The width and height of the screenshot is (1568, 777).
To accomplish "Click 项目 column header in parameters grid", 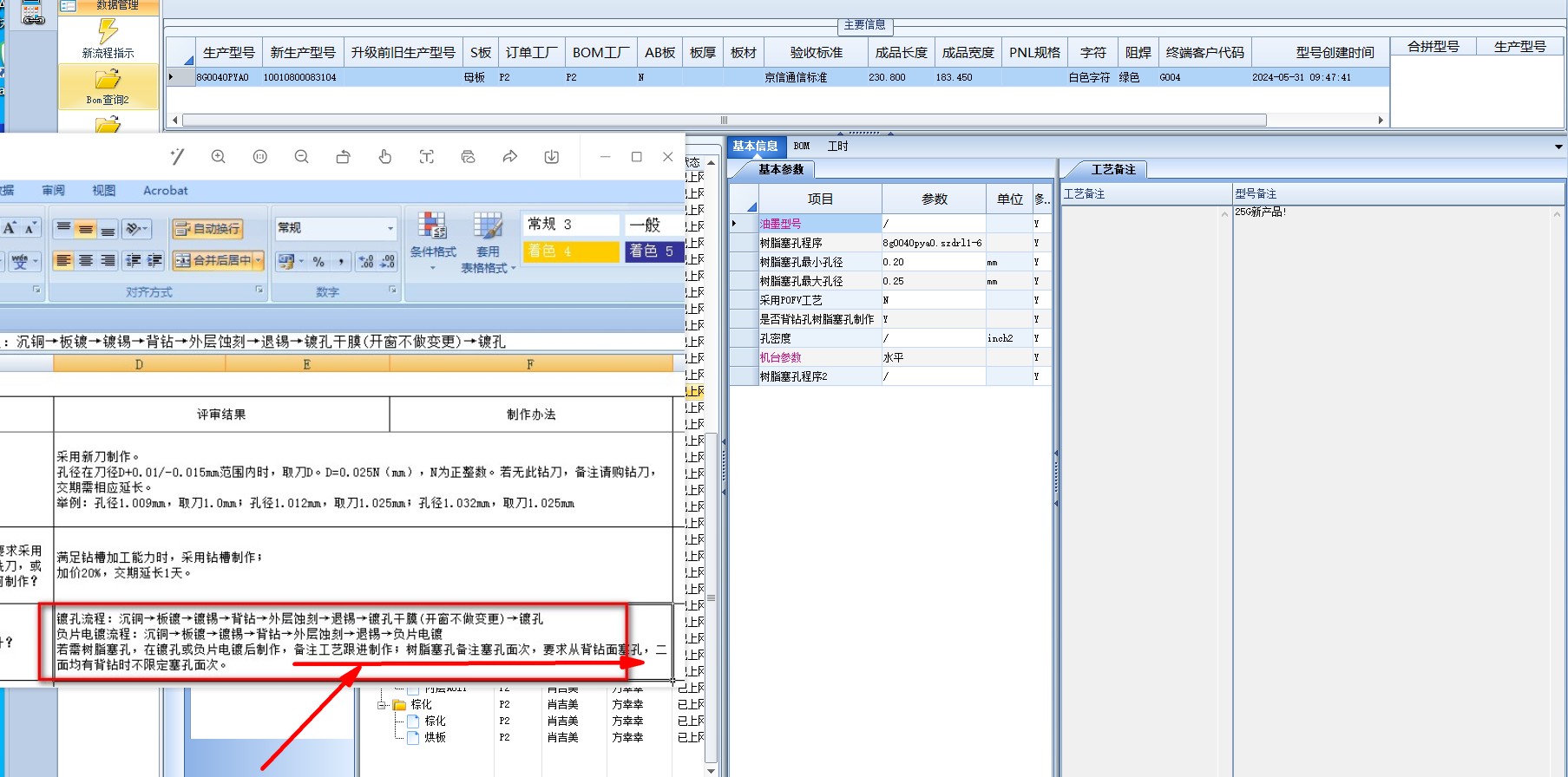I will (x=820, y=199).
